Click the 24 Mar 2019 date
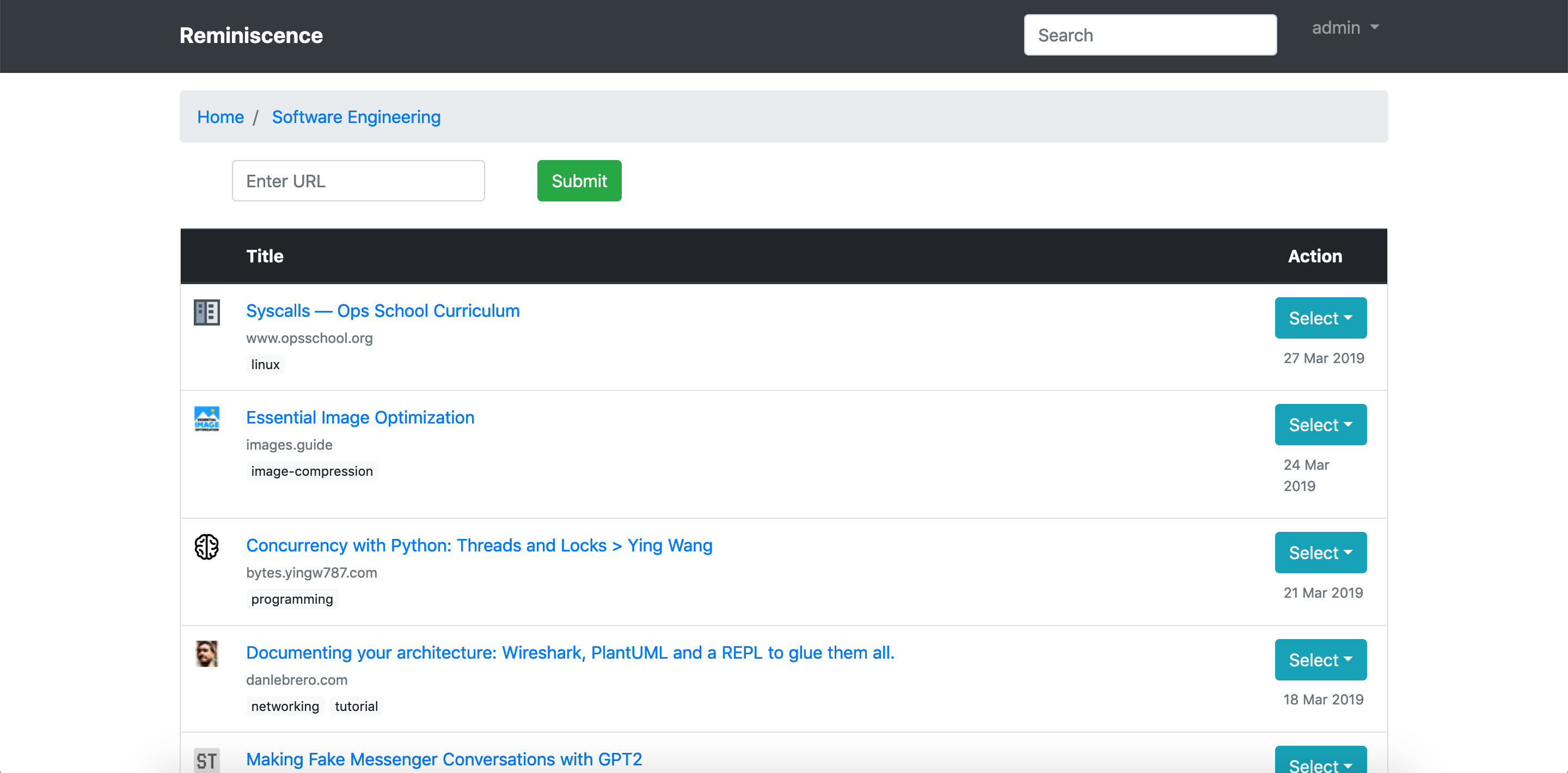The image size is (1568, 773). (1306, 475)
